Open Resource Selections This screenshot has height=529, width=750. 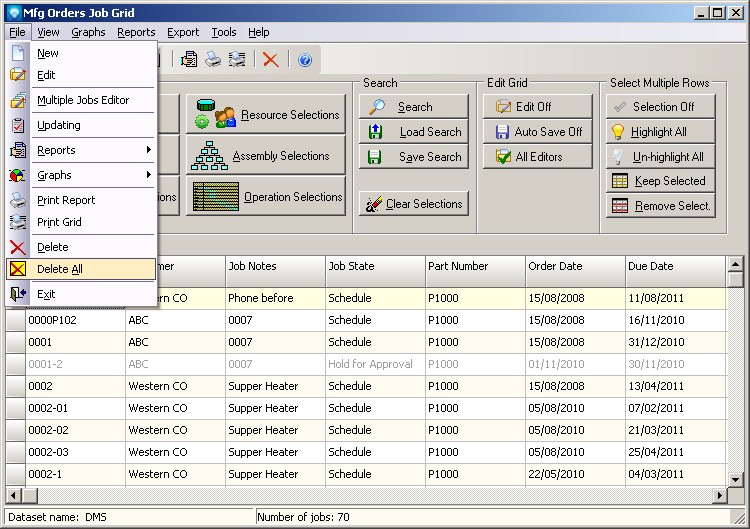[x=265, y=115]
